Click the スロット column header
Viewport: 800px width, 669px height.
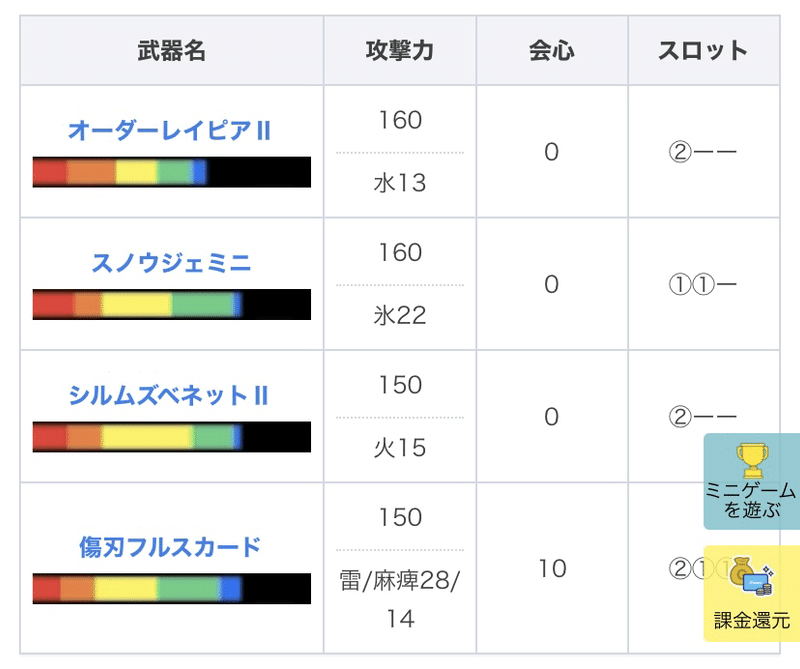(703, 51)
